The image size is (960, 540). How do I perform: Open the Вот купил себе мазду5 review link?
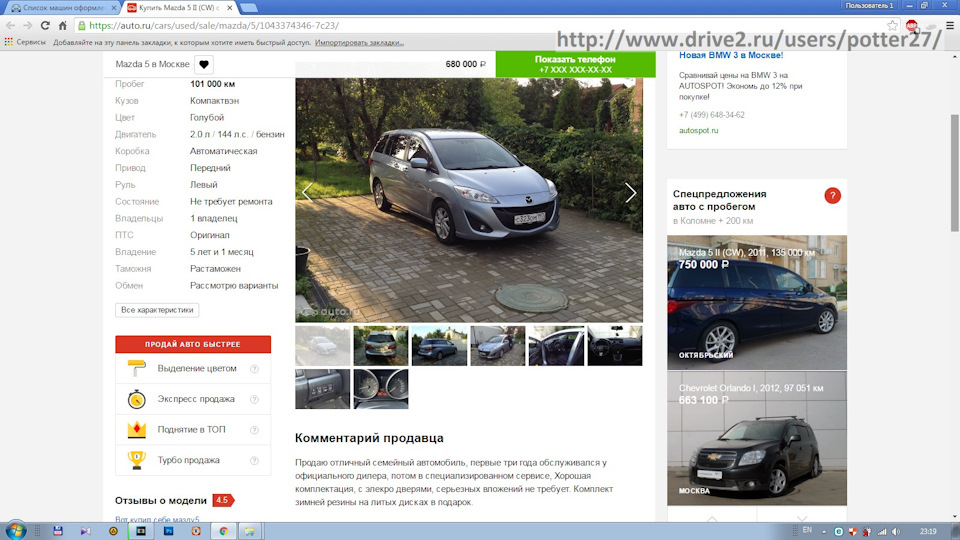157,519
